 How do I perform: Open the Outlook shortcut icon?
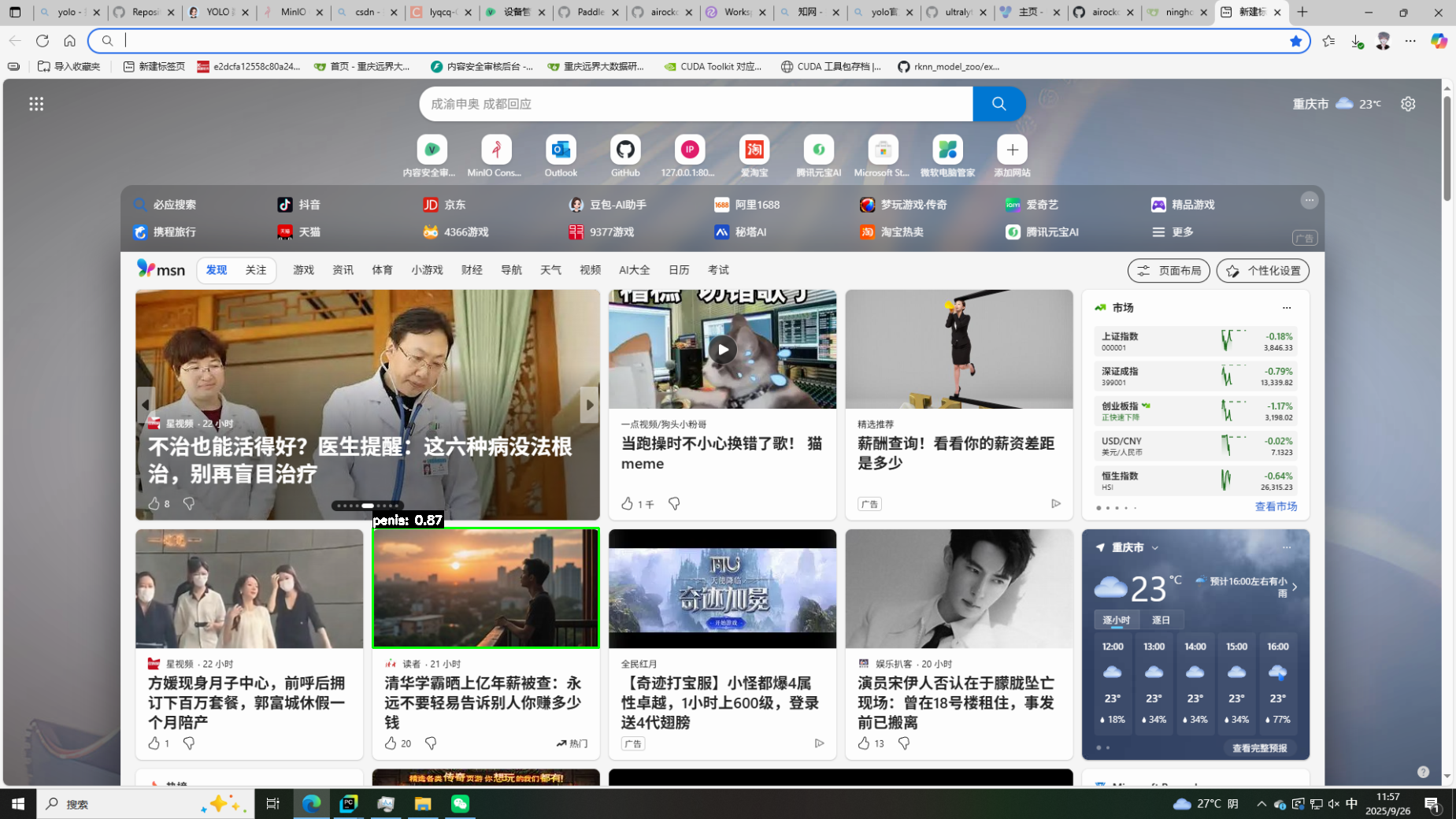coord(561,150)
